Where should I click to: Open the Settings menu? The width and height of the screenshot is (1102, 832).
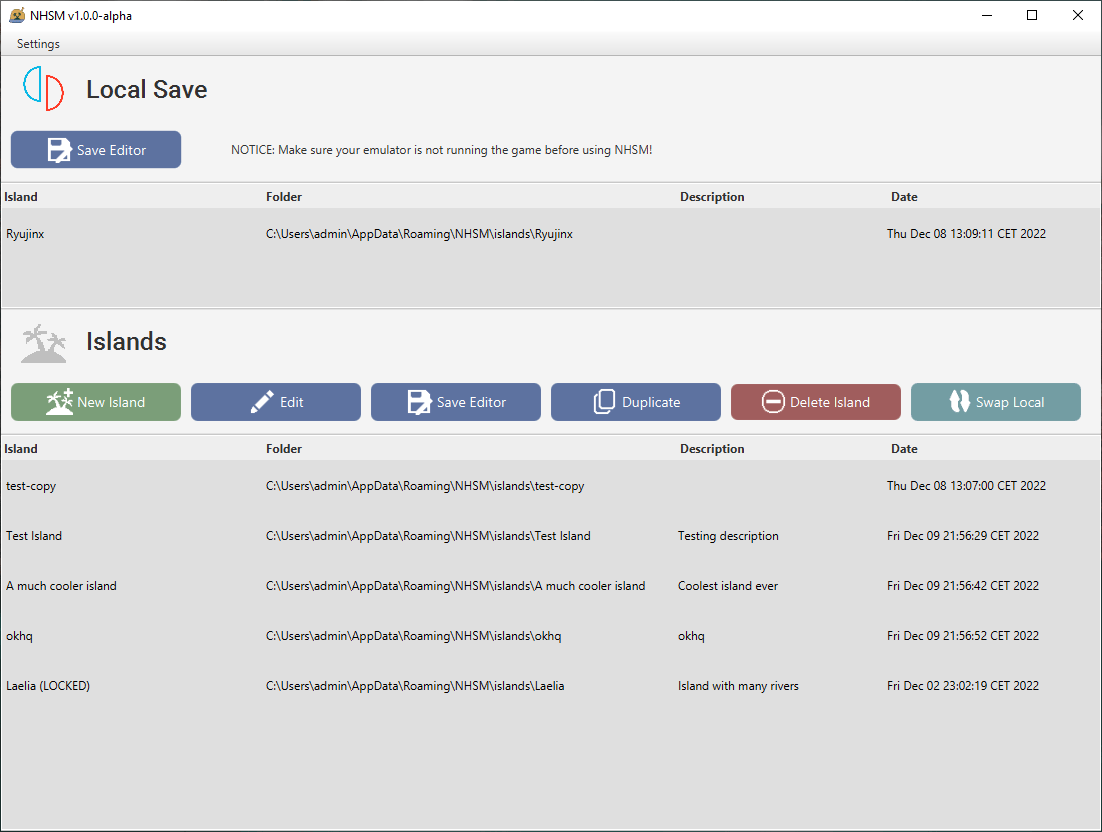[38, 44]
